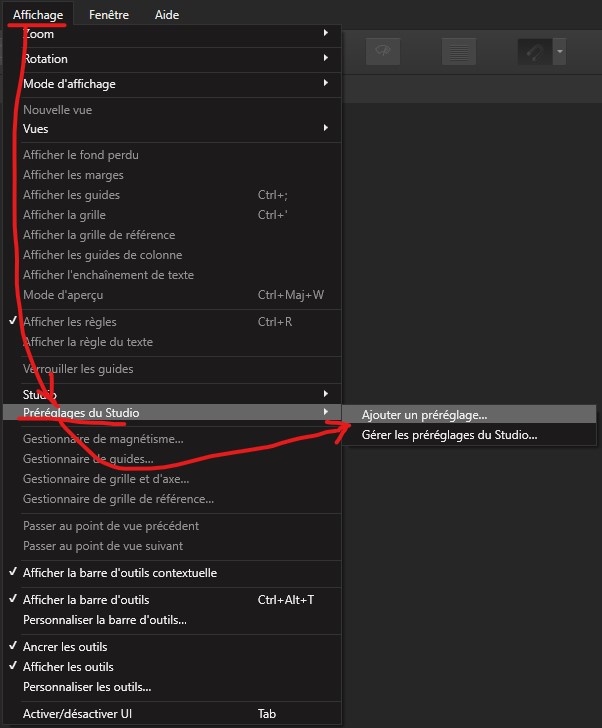The width and height of the screenshot is (602, 728).
Task: Open Personnaliser la barre d'outils...
Action: (173, 620)
